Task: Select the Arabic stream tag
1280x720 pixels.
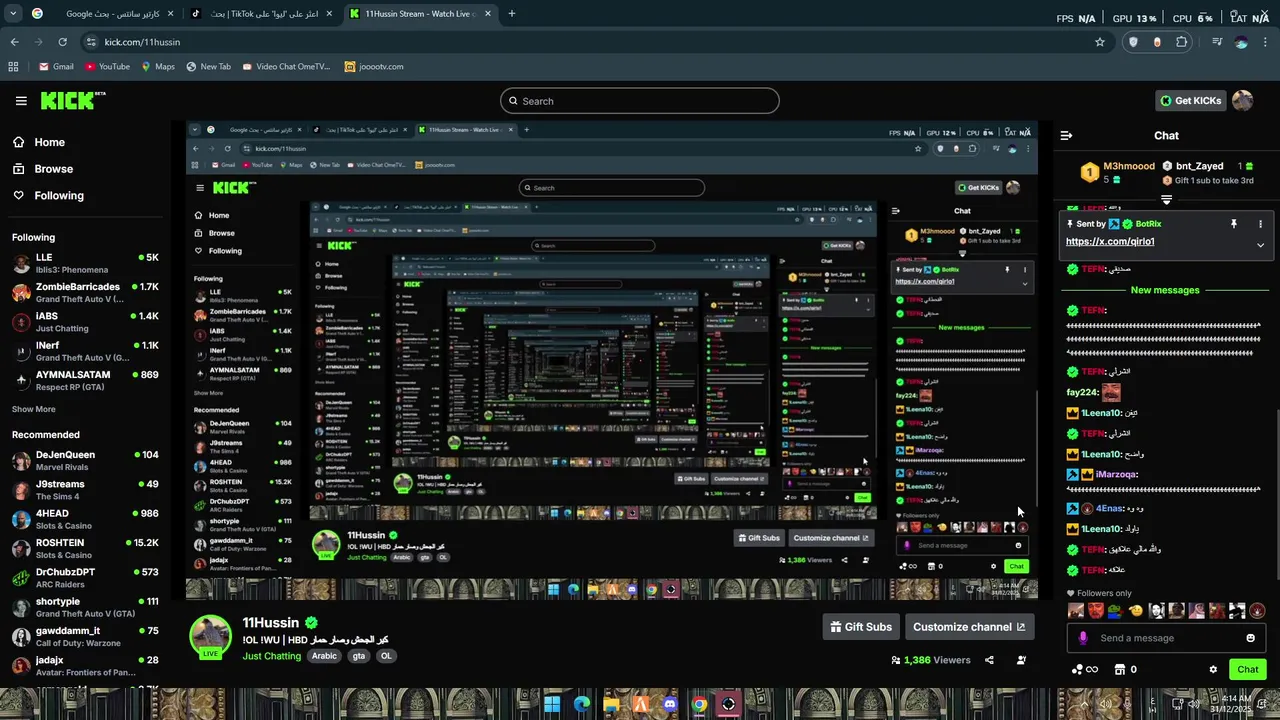Action: pyautogui.click(x=324, y=656)
